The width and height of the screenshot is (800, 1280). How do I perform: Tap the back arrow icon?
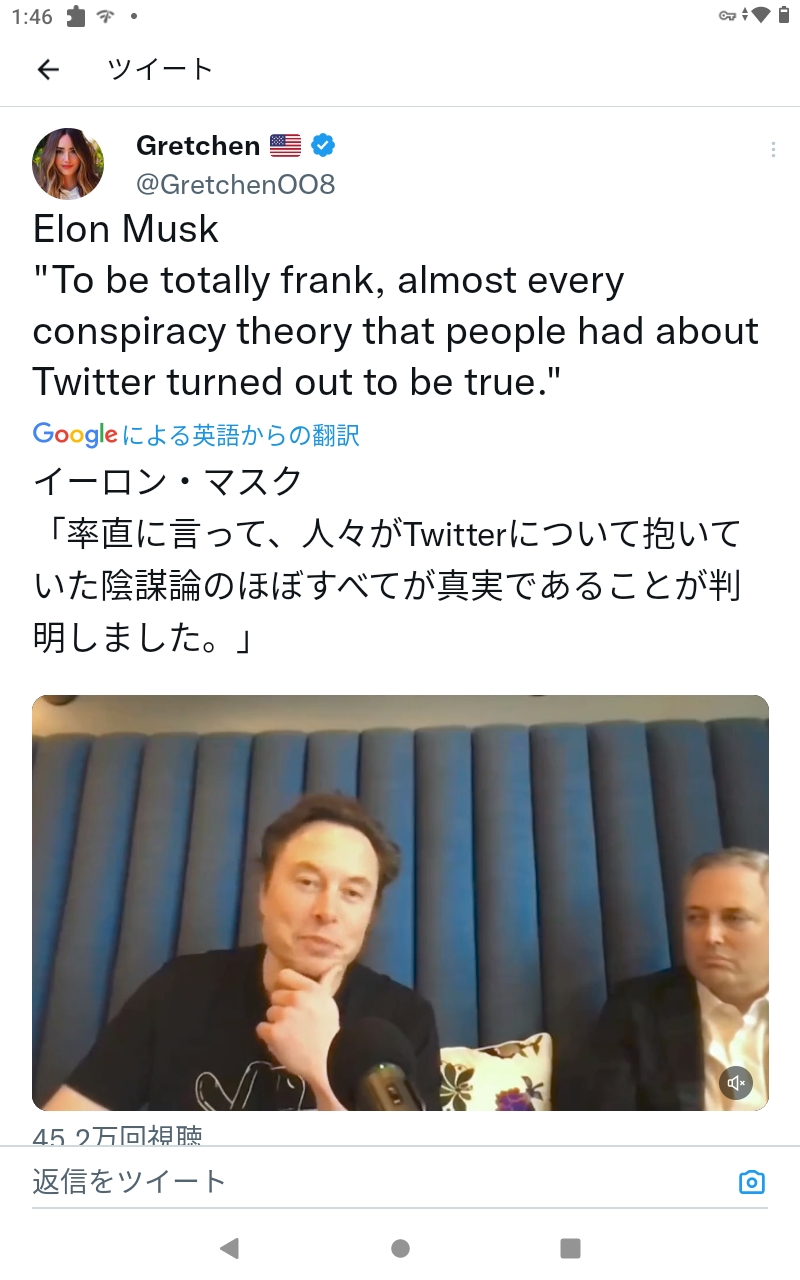(48, 69)
